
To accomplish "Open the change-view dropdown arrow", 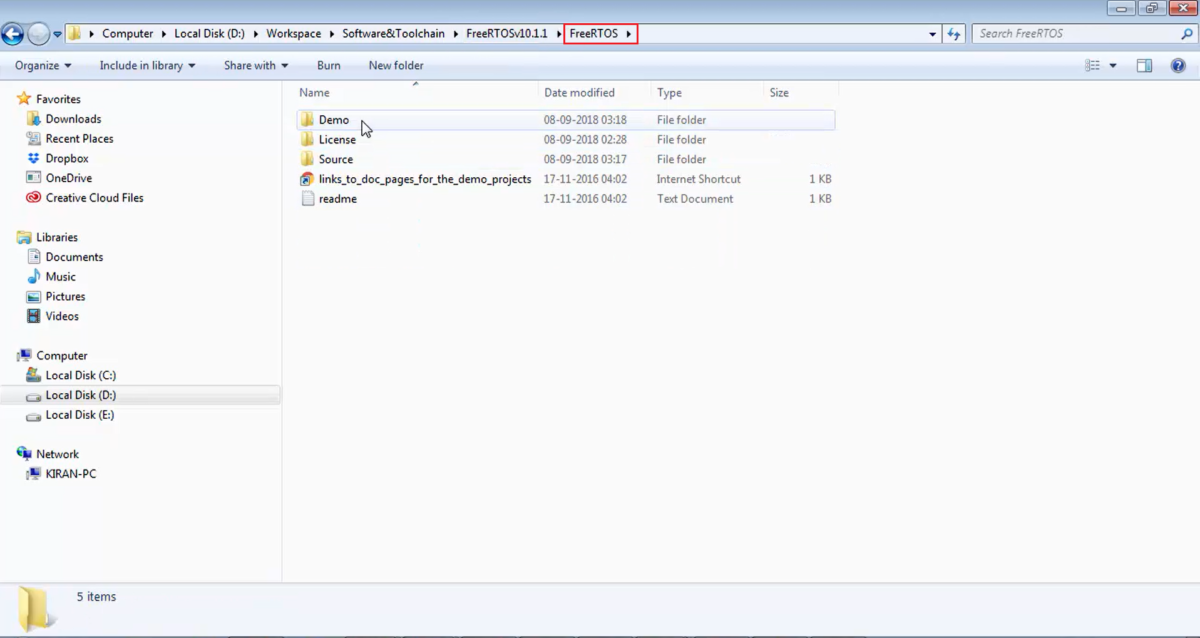I will (1112, 65).
